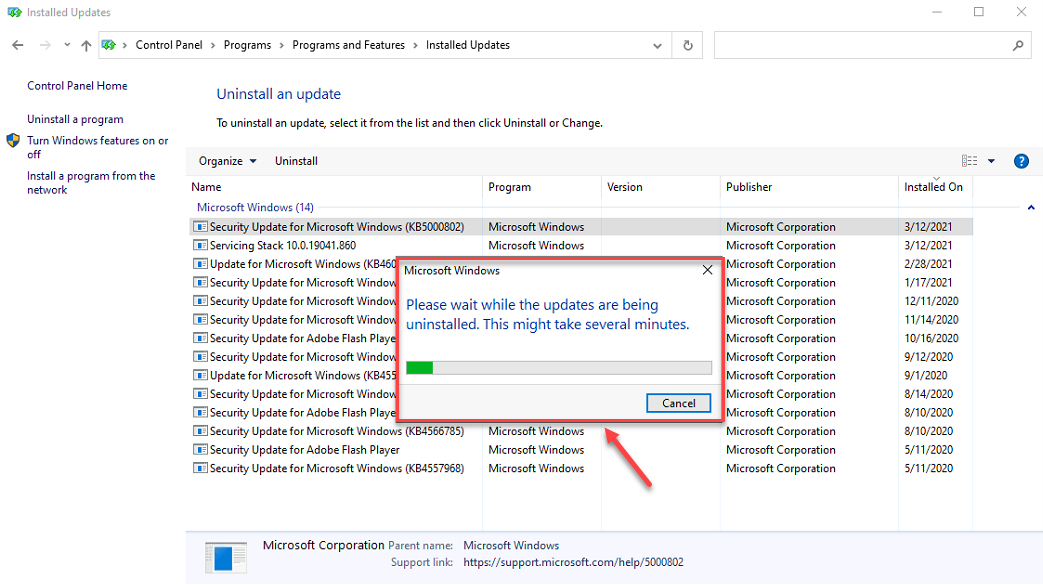The image size is (1043, 585).
Task: Click Uninstall in the toolbar
Action: [296, 161]
